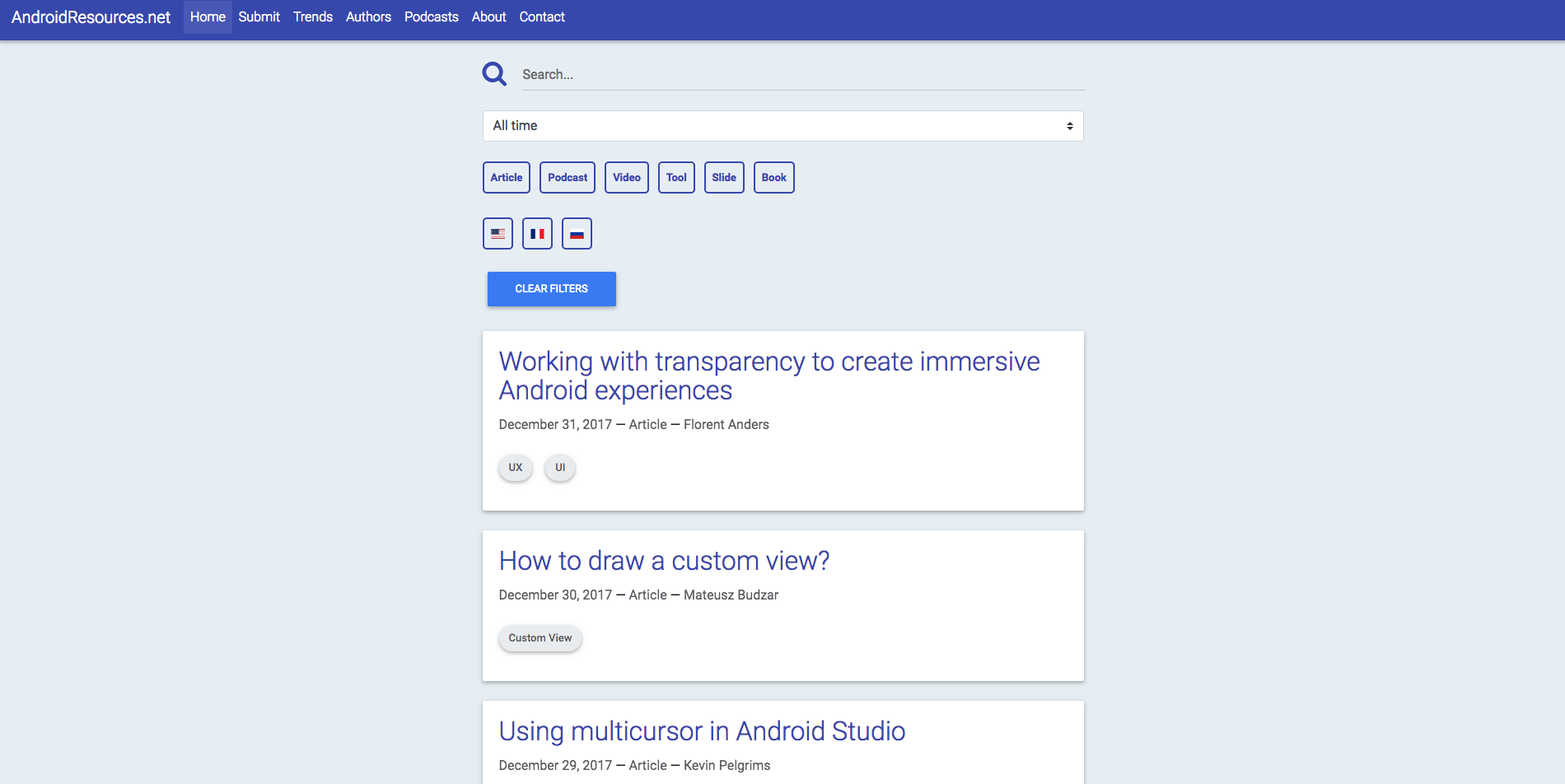Click the Clear Filters button

coord(551,288)
